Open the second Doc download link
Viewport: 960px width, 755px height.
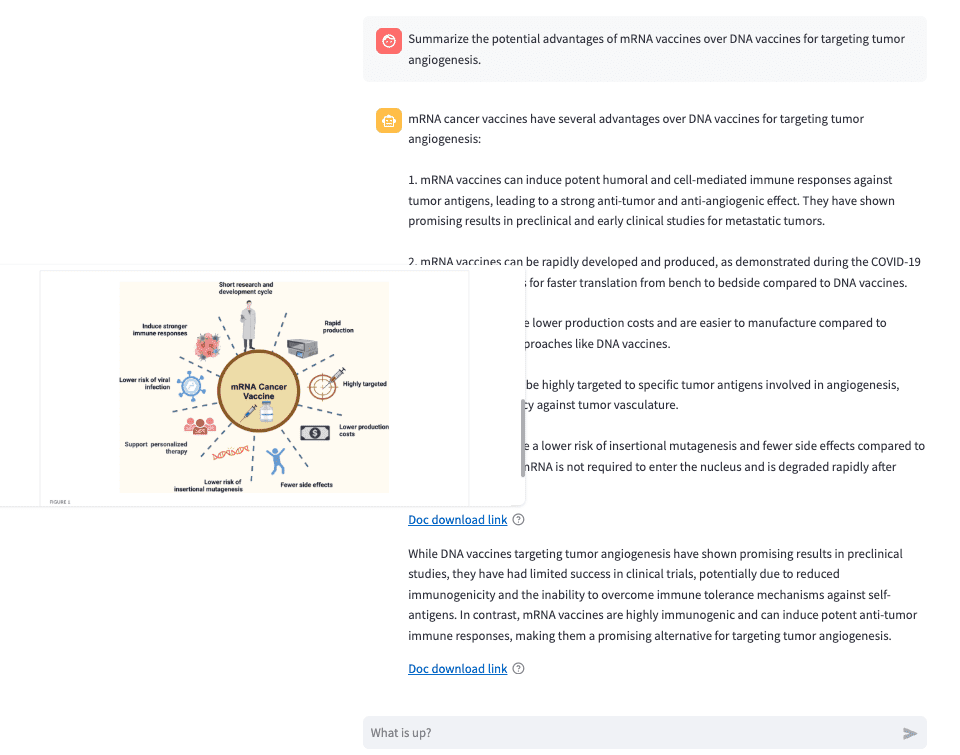point(457,669)
